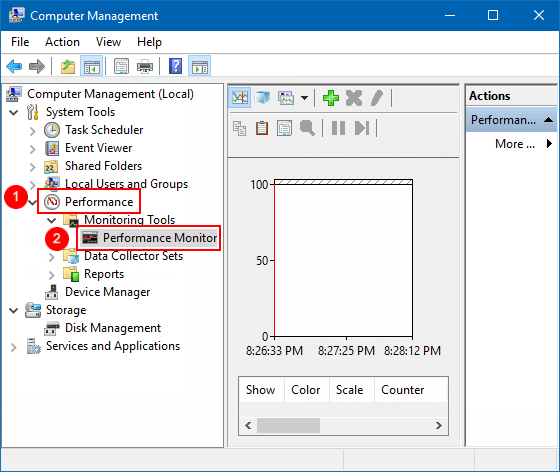Select Event Viewer in the tree
Viewport: 560px width, 472px height.
pos(99,148)
